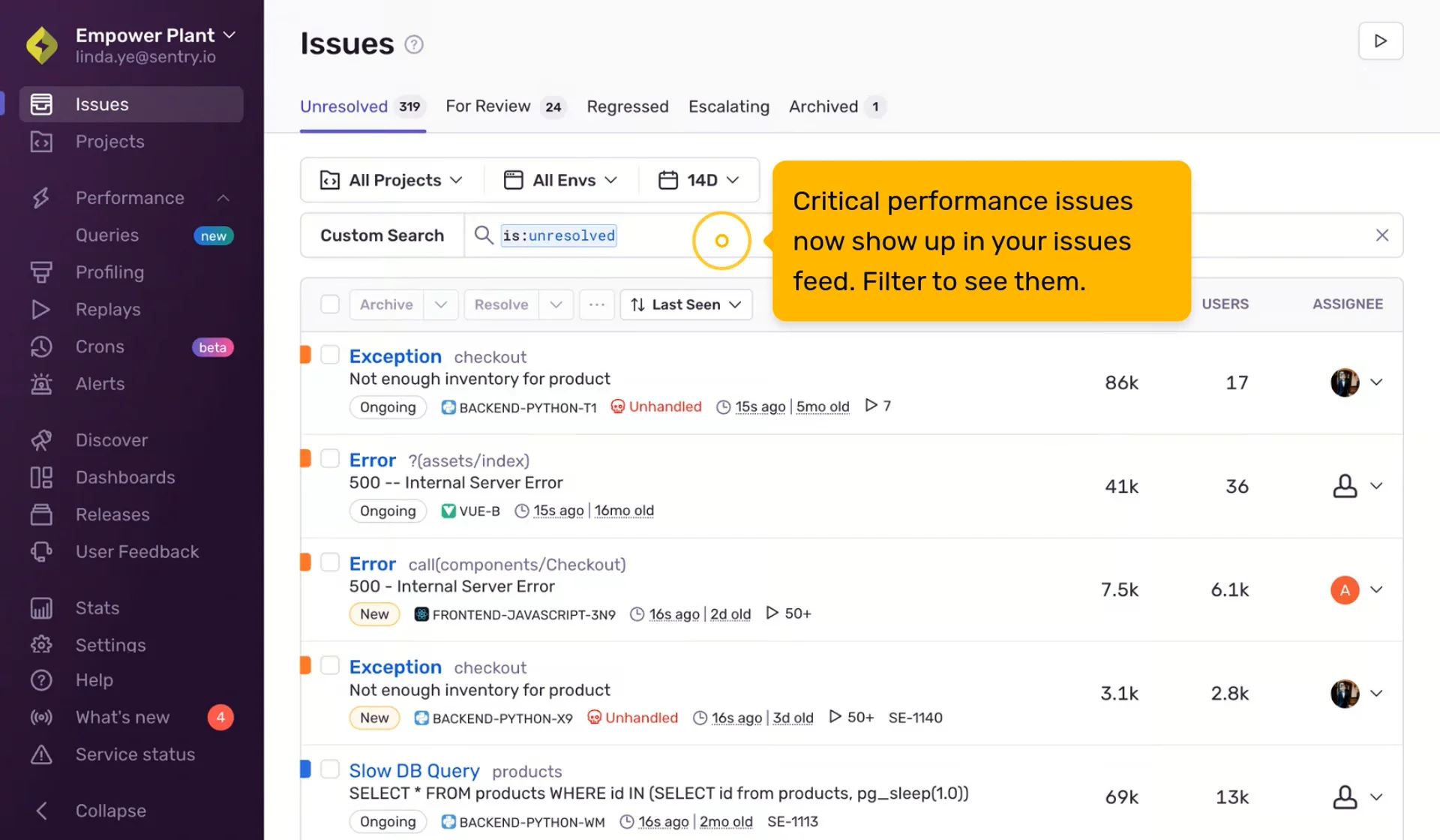Open Service status in the sidebar
1440x840 pixels.
(x=135, y=754)
